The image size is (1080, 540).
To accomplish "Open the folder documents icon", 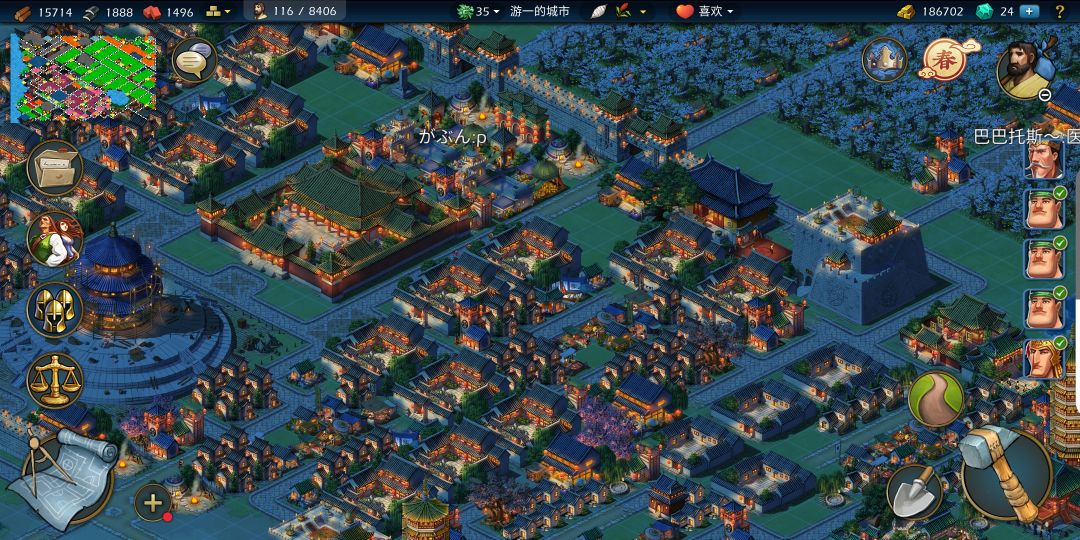I will tap(55, 168).
